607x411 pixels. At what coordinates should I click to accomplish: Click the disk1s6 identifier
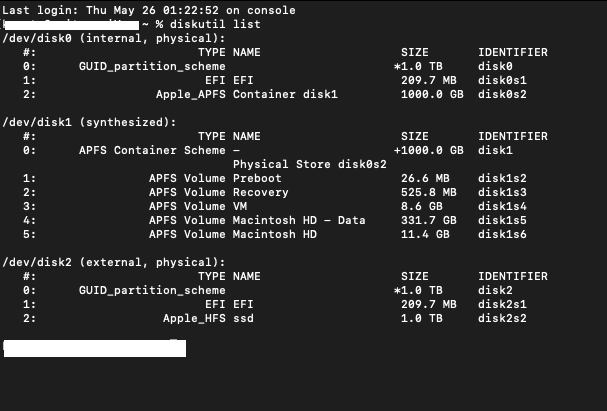502,234
